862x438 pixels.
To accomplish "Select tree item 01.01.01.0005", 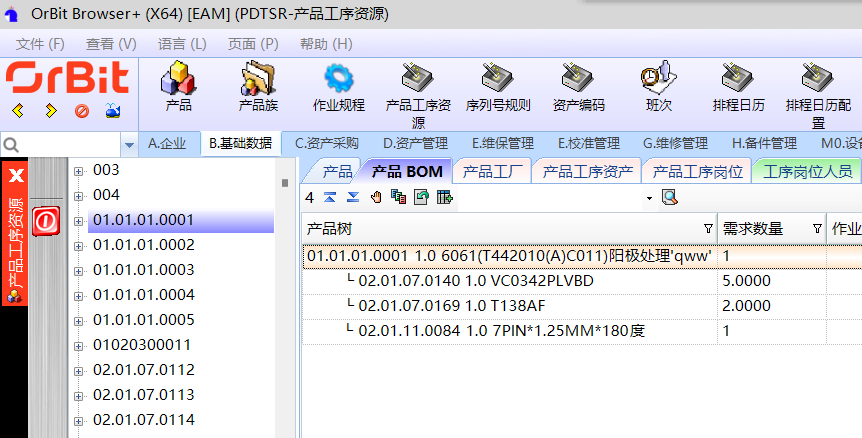I will point(143,320).
